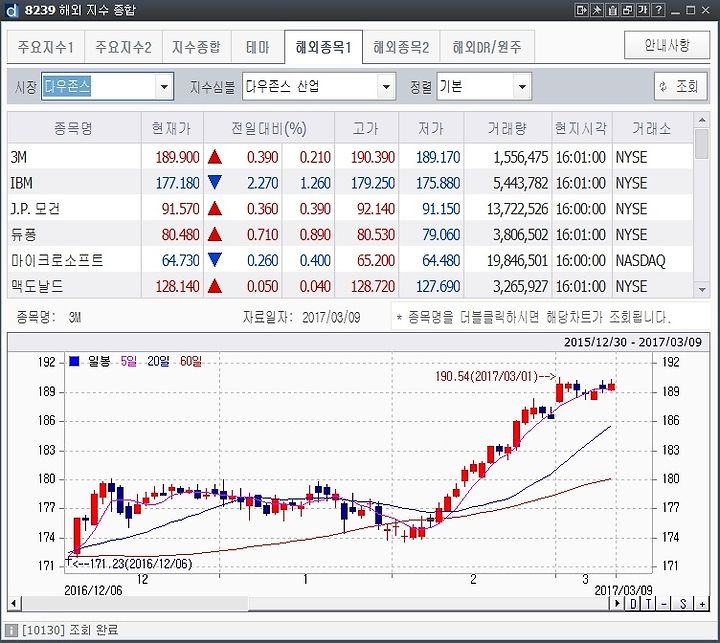The width and height of the screenshot is (720, 643).
Task: Click the 조회 query button
Action: pos(681,86)
